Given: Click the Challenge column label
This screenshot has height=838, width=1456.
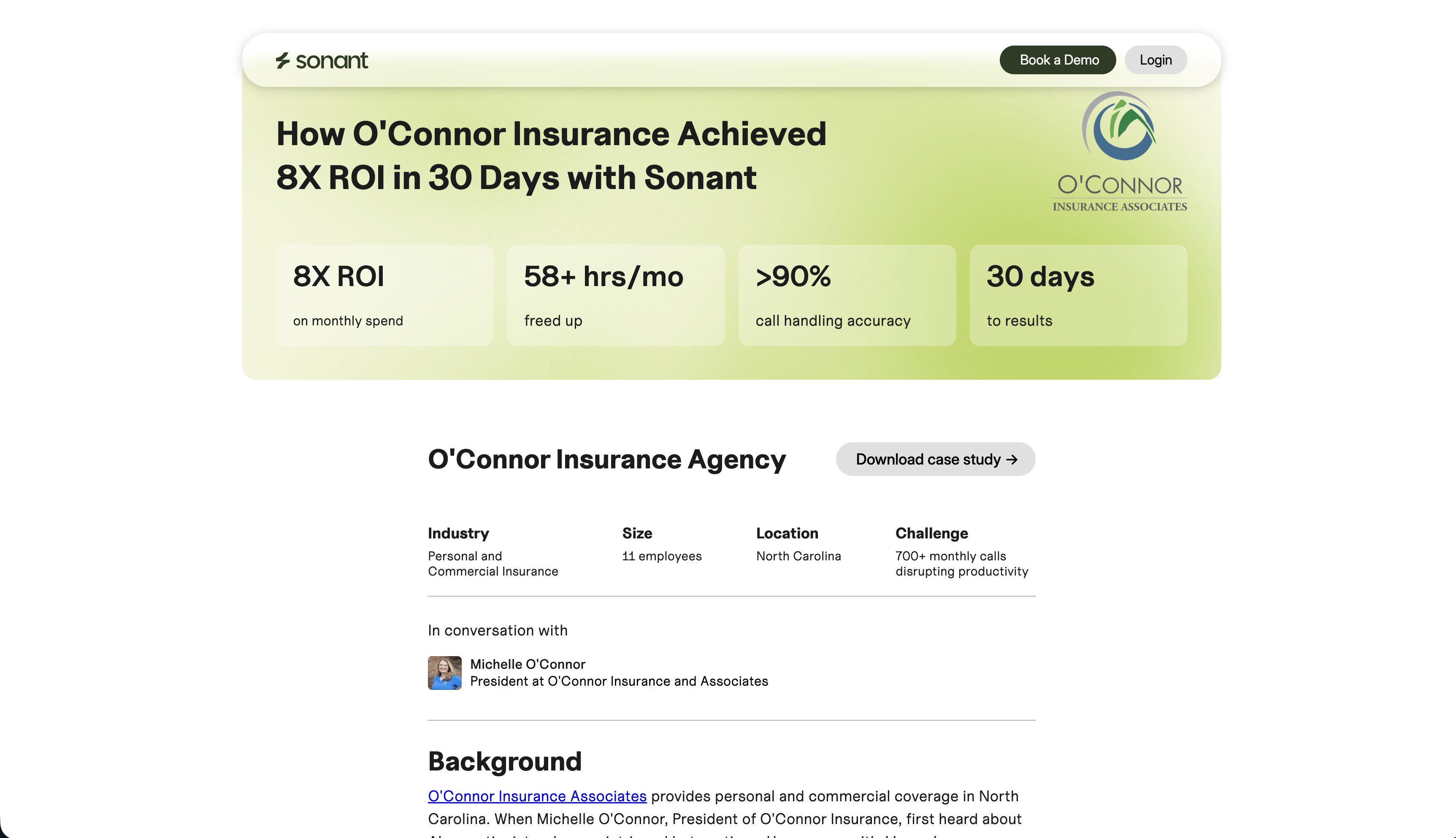Looking at the screenshot, I should tap(931, 533).
